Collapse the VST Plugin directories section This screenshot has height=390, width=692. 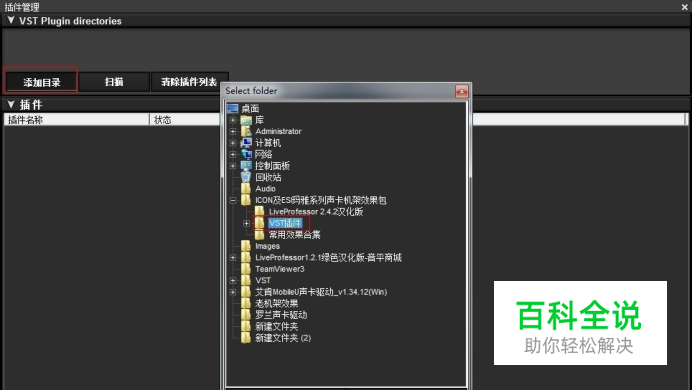pos(11,20)
